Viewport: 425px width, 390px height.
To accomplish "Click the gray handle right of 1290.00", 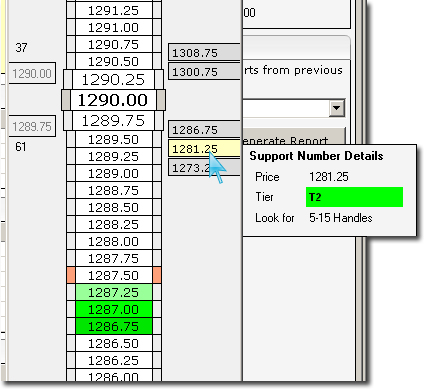I will point(161,100).
